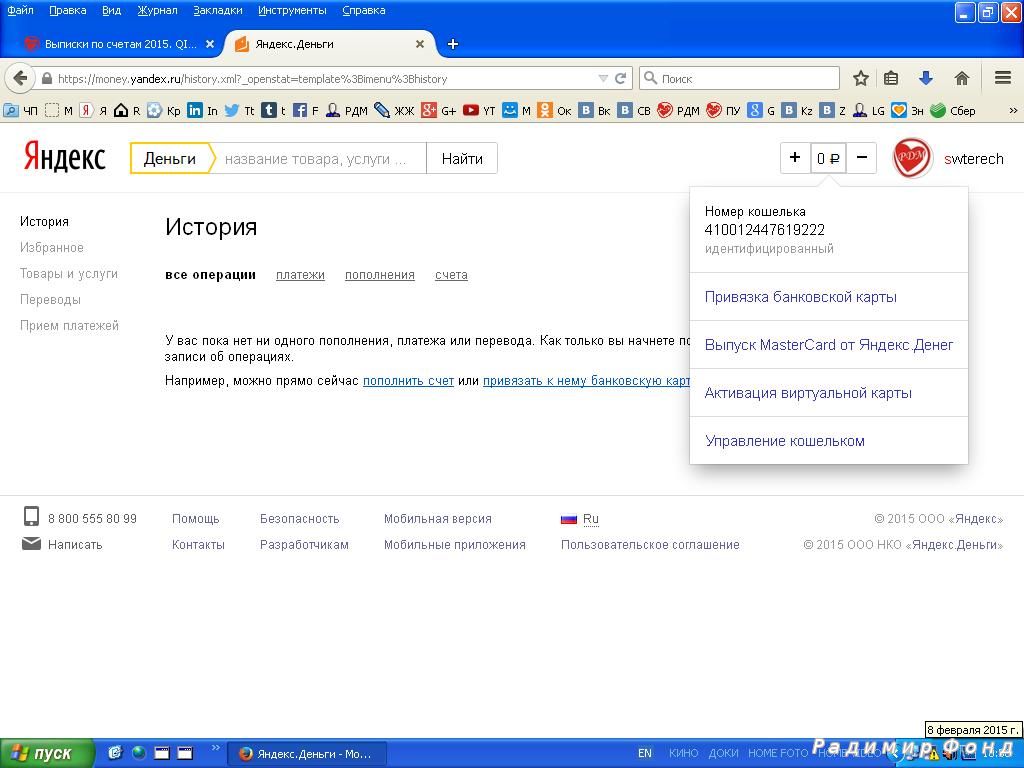Screen dimensions: 1024x768
Task: Open the heart-icon 'ПУ' bookmark
Action: coord(723,110)
